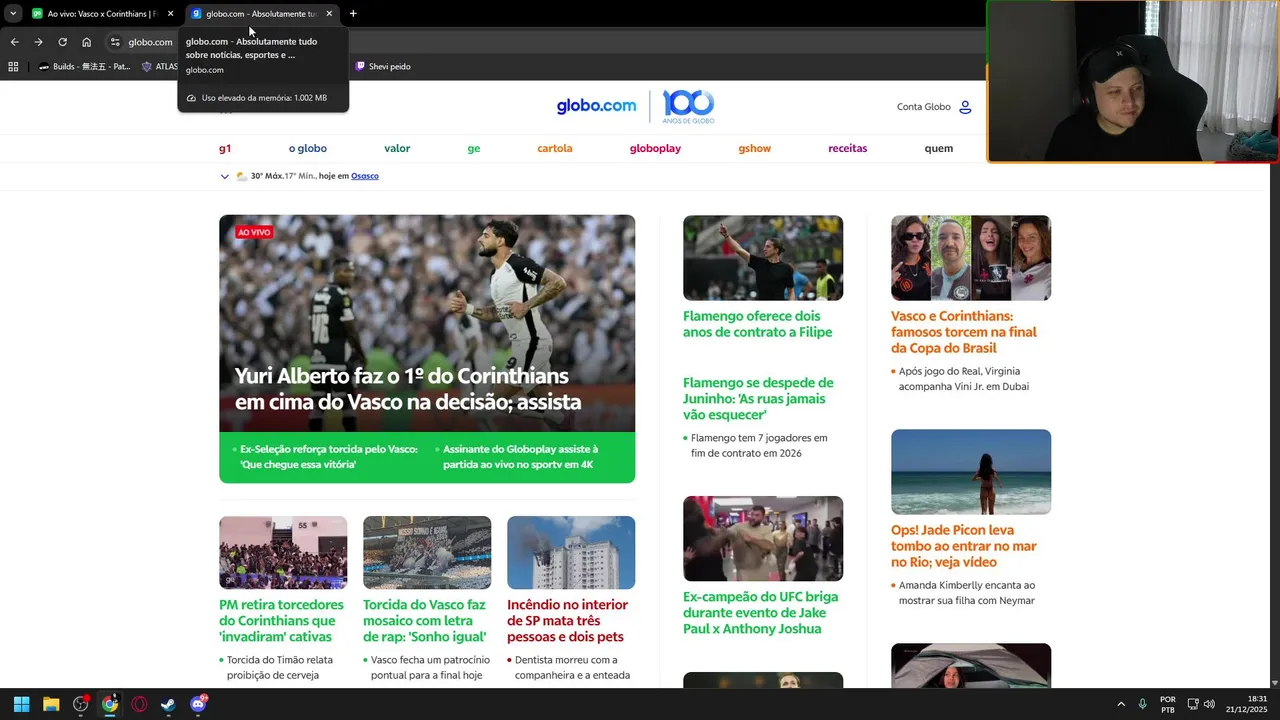Open the volume speaker icon
Image resolution: width=1280 pixels, height=720 pixels.
[x=1209, y=704]
